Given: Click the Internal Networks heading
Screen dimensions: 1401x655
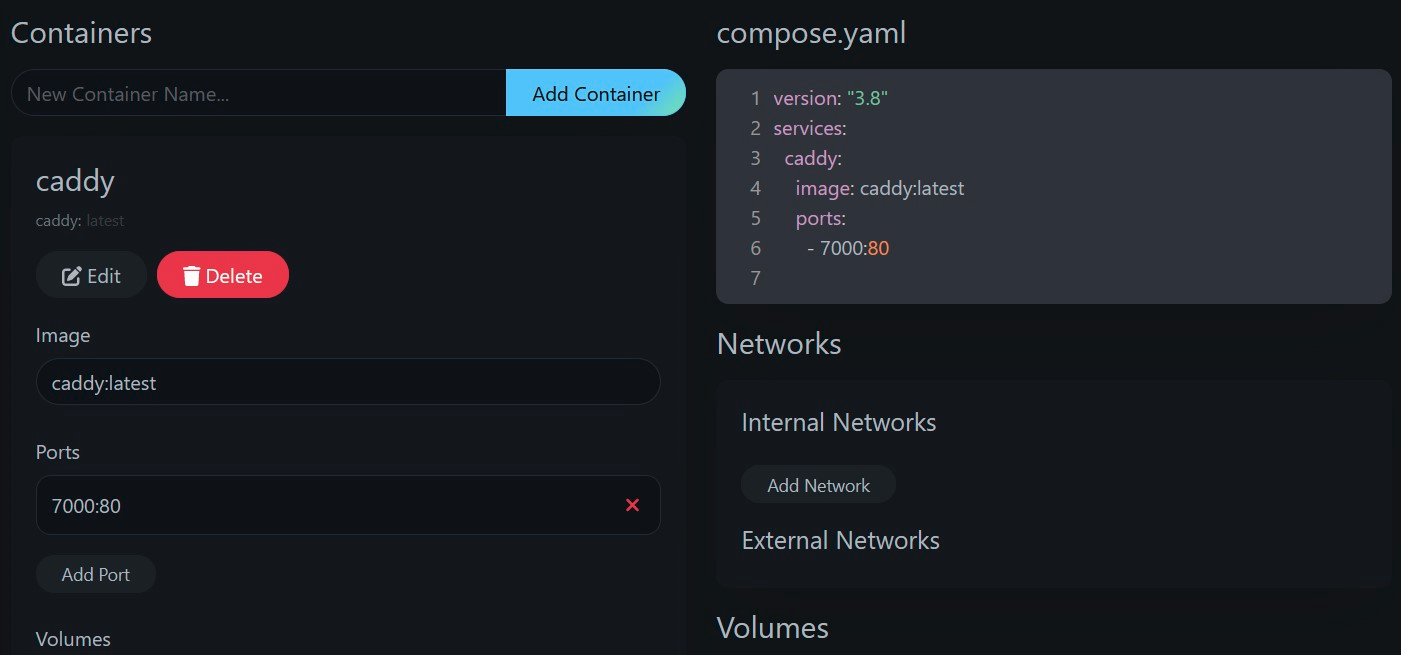Looking at the screenshot, I should coord(838,423).
